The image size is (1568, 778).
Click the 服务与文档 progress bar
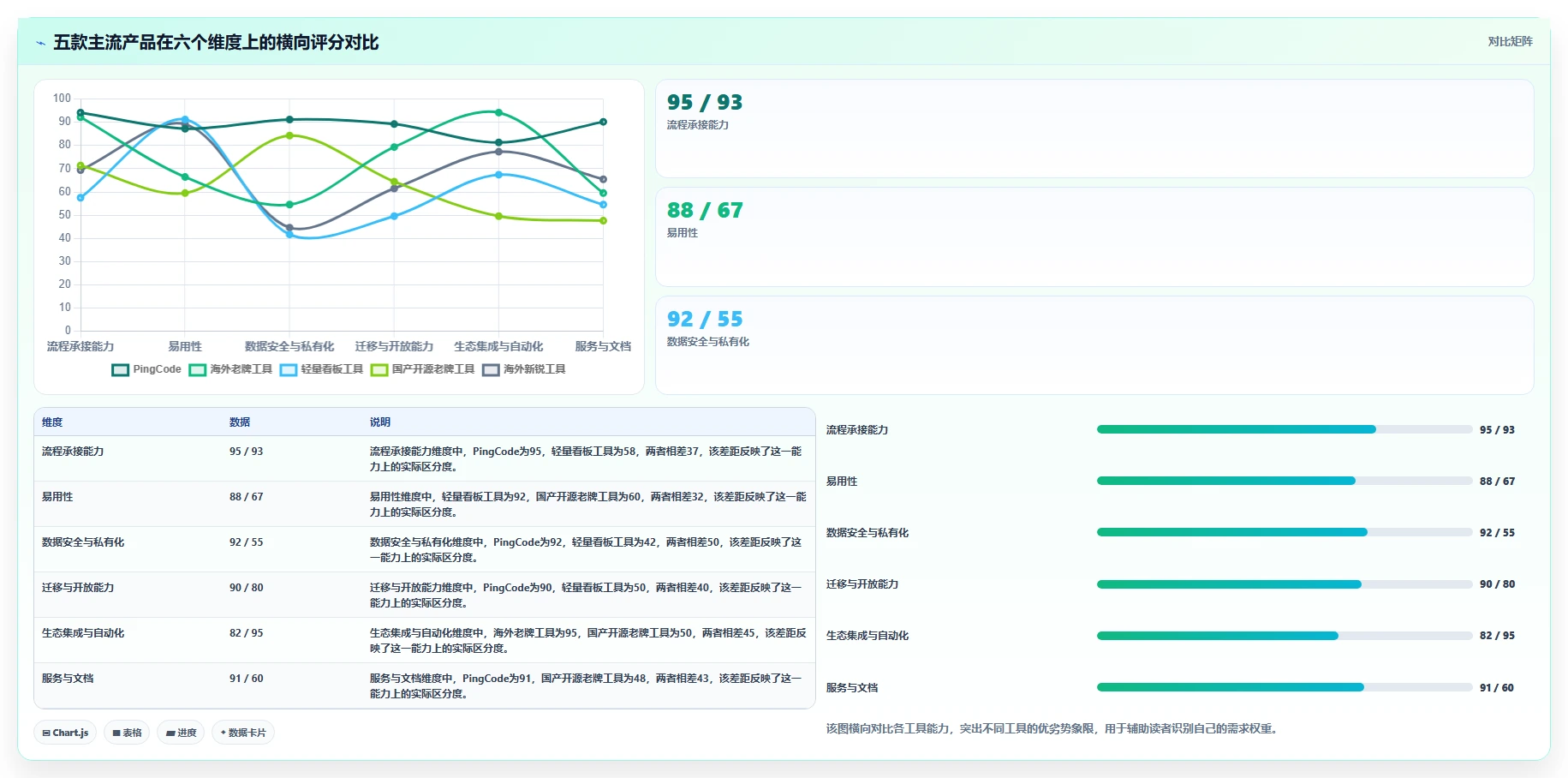[x=1285, y=687]
